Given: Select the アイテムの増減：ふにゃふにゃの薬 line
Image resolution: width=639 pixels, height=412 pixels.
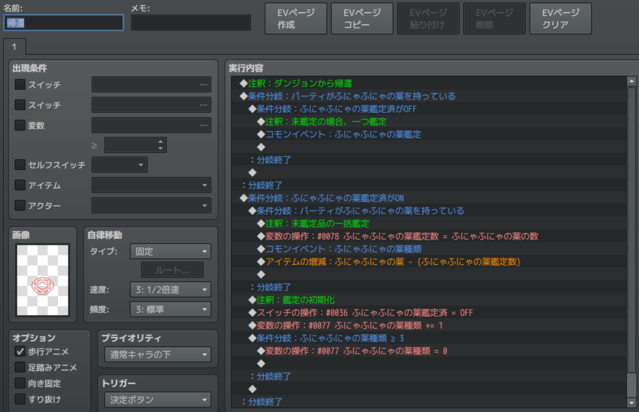Looking at the screenshot, I should pyautogui.click(x=429, y=262).
